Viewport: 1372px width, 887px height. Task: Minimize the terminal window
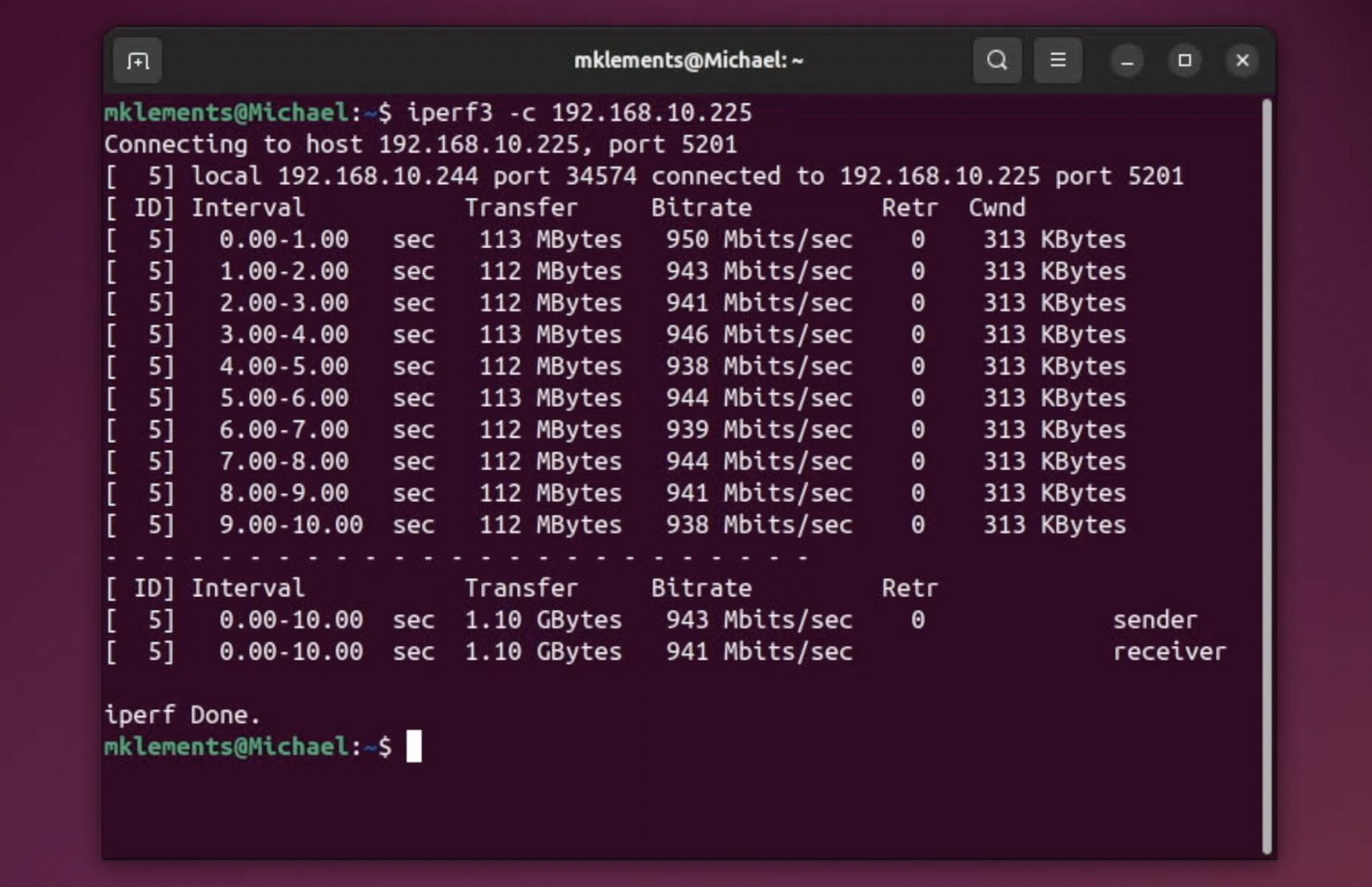pos(1126,61)
